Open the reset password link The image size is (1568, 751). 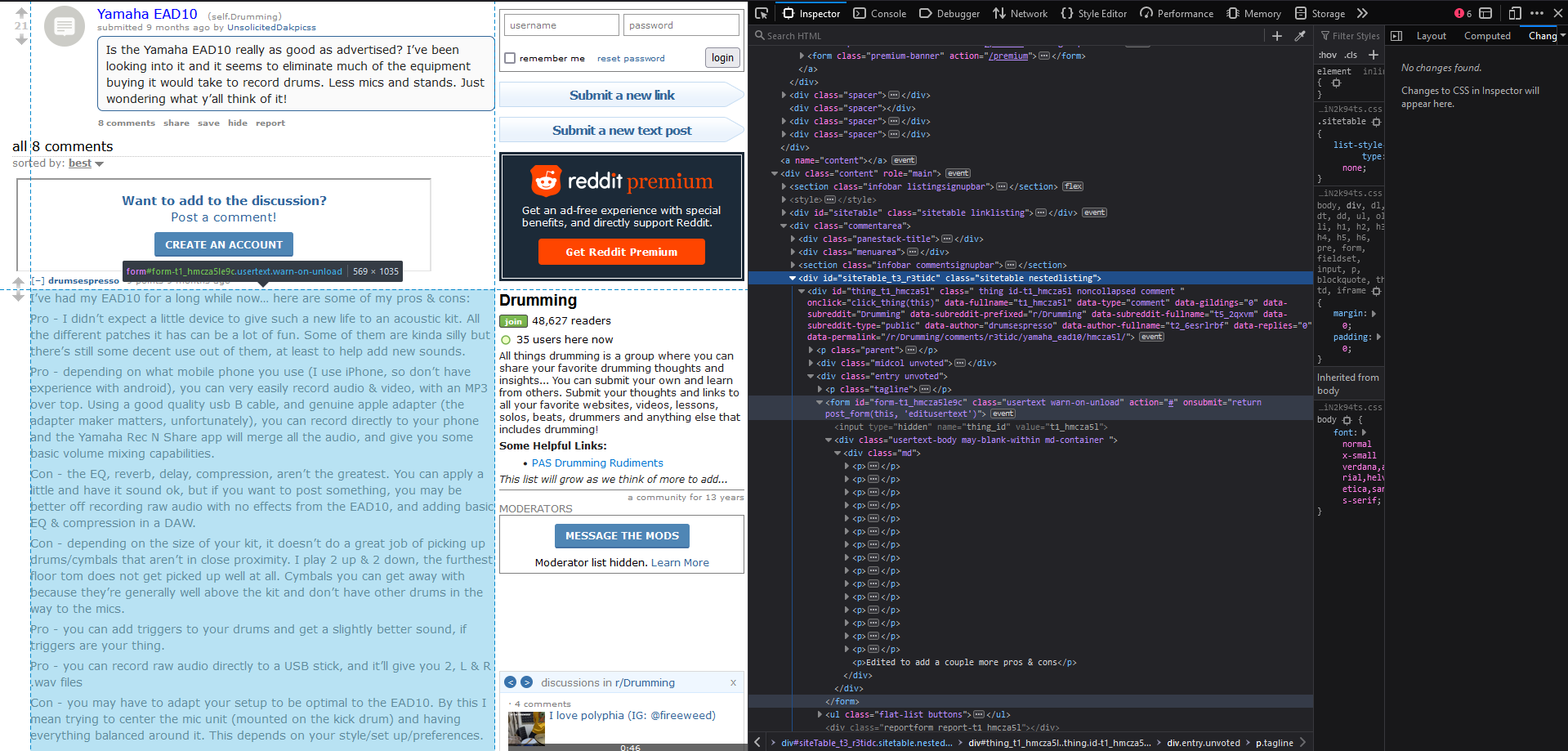click(x=631, y=57)
